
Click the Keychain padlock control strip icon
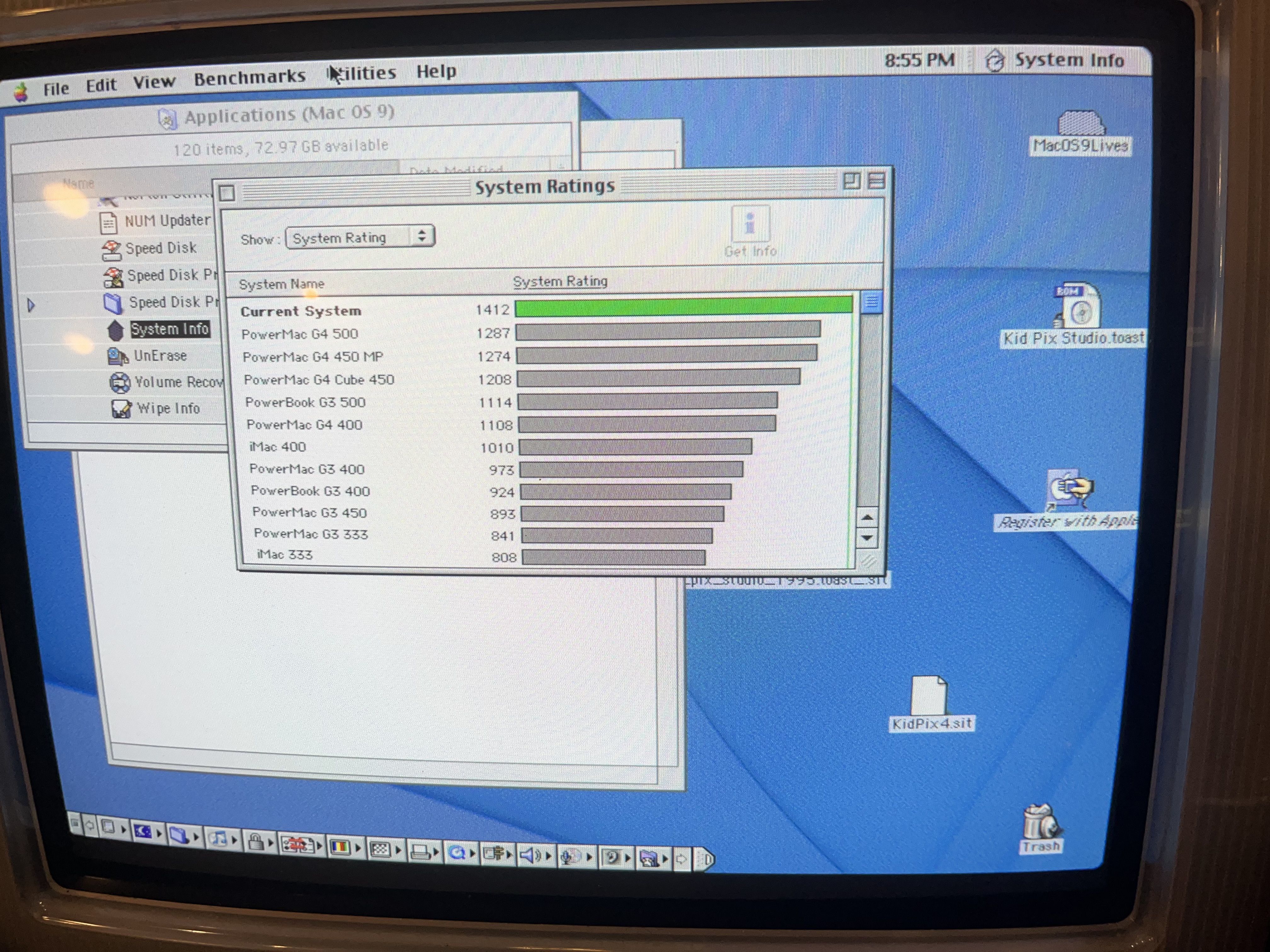coord(256,842)
